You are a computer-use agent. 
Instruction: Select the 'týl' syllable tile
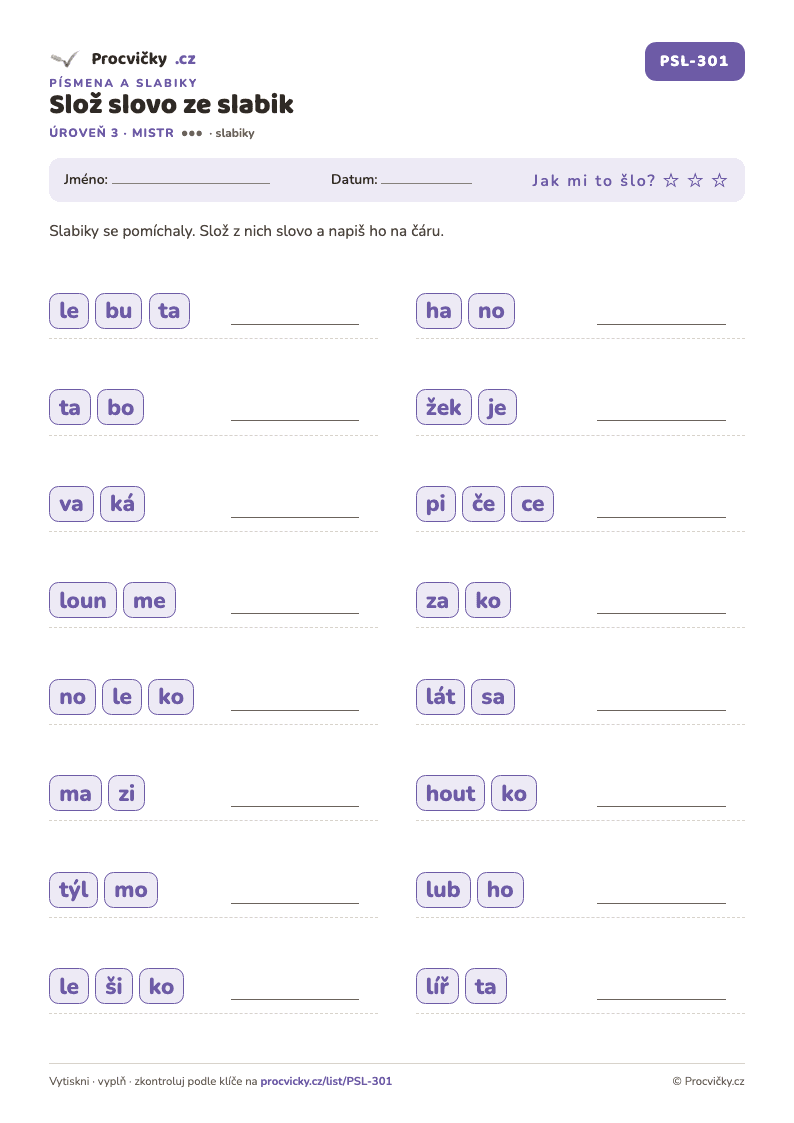click(x=74, y=890)
